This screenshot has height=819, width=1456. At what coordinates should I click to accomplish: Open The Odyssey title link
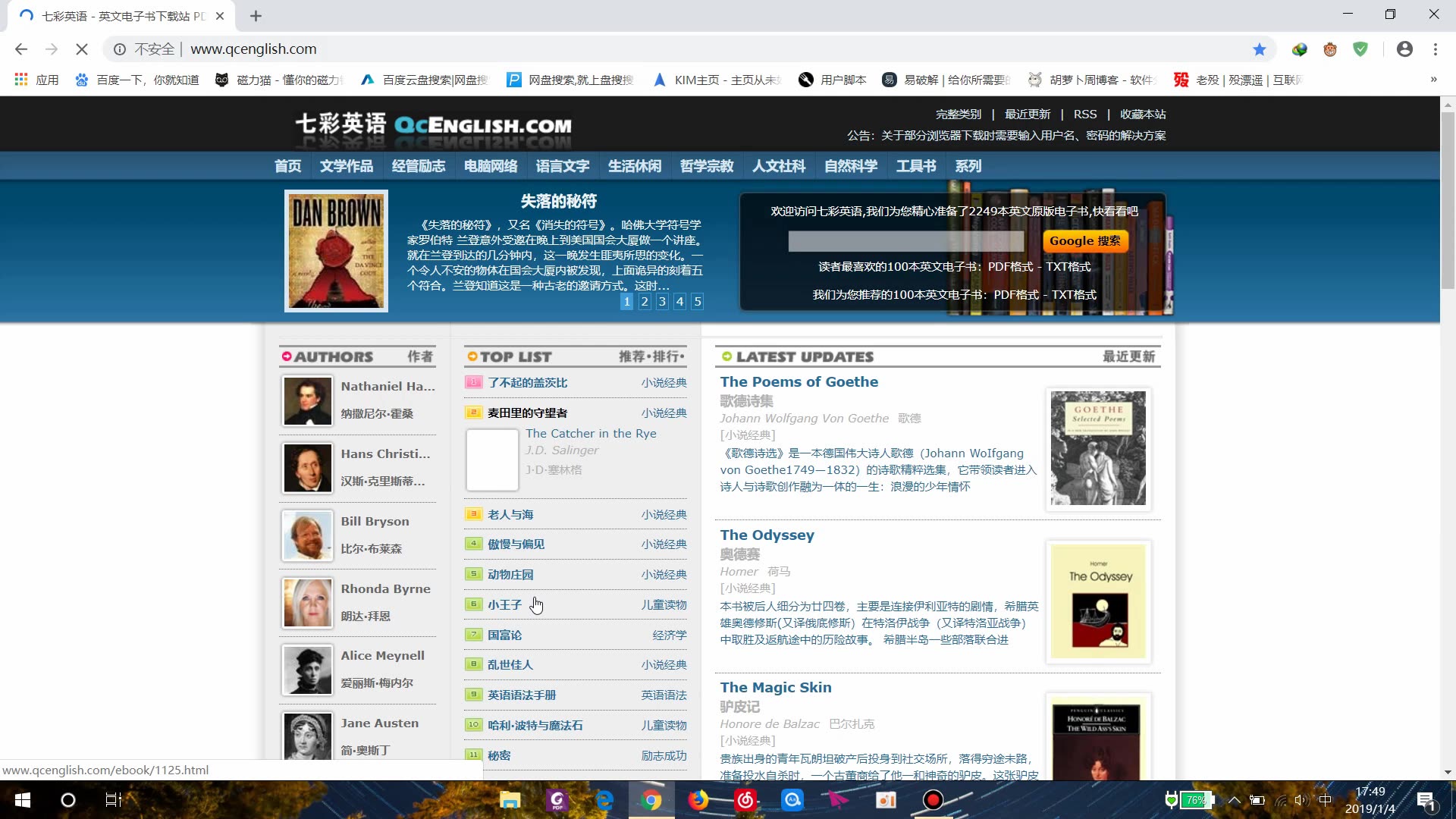(767, 535)
